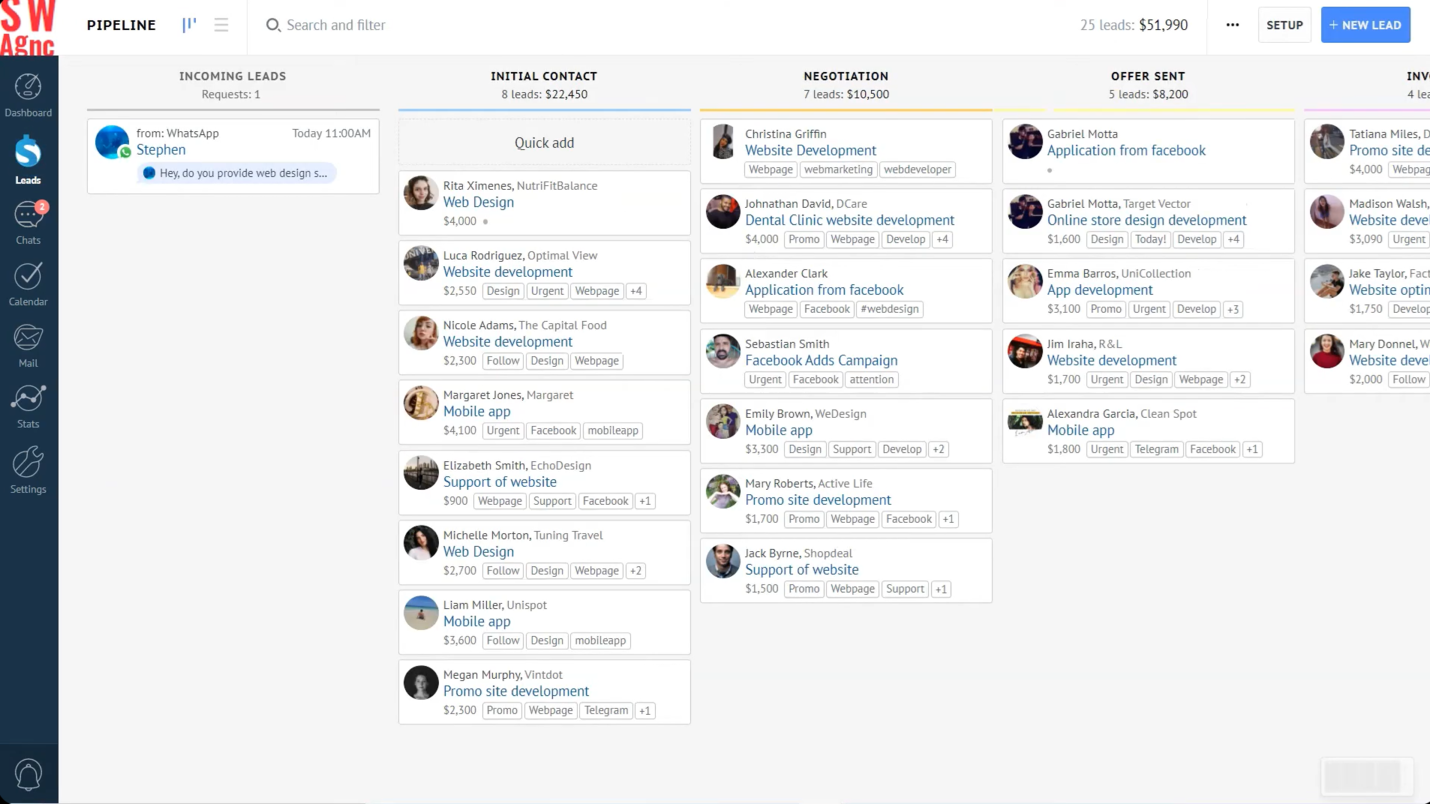Image resolution: width=1430 pixels, height=804 pixels.
Task: Open Settings from the sidebar
Action: [28, 470]
